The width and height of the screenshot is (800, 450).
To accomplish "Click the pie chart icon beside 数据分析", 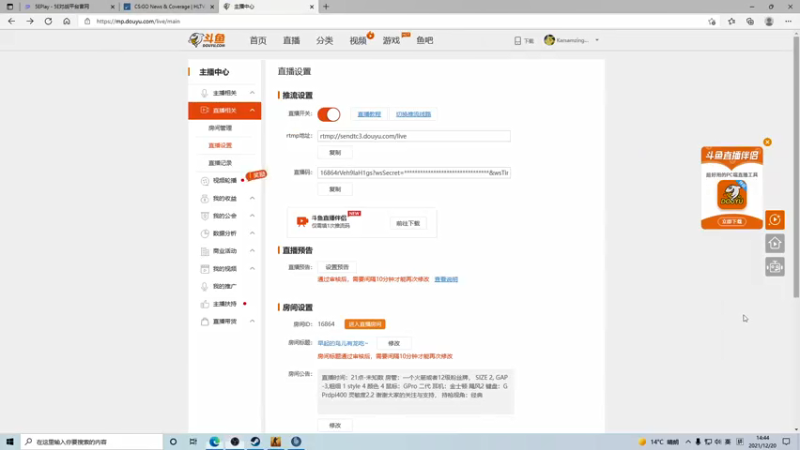I will pyautogui.click(x=205, y=233).
